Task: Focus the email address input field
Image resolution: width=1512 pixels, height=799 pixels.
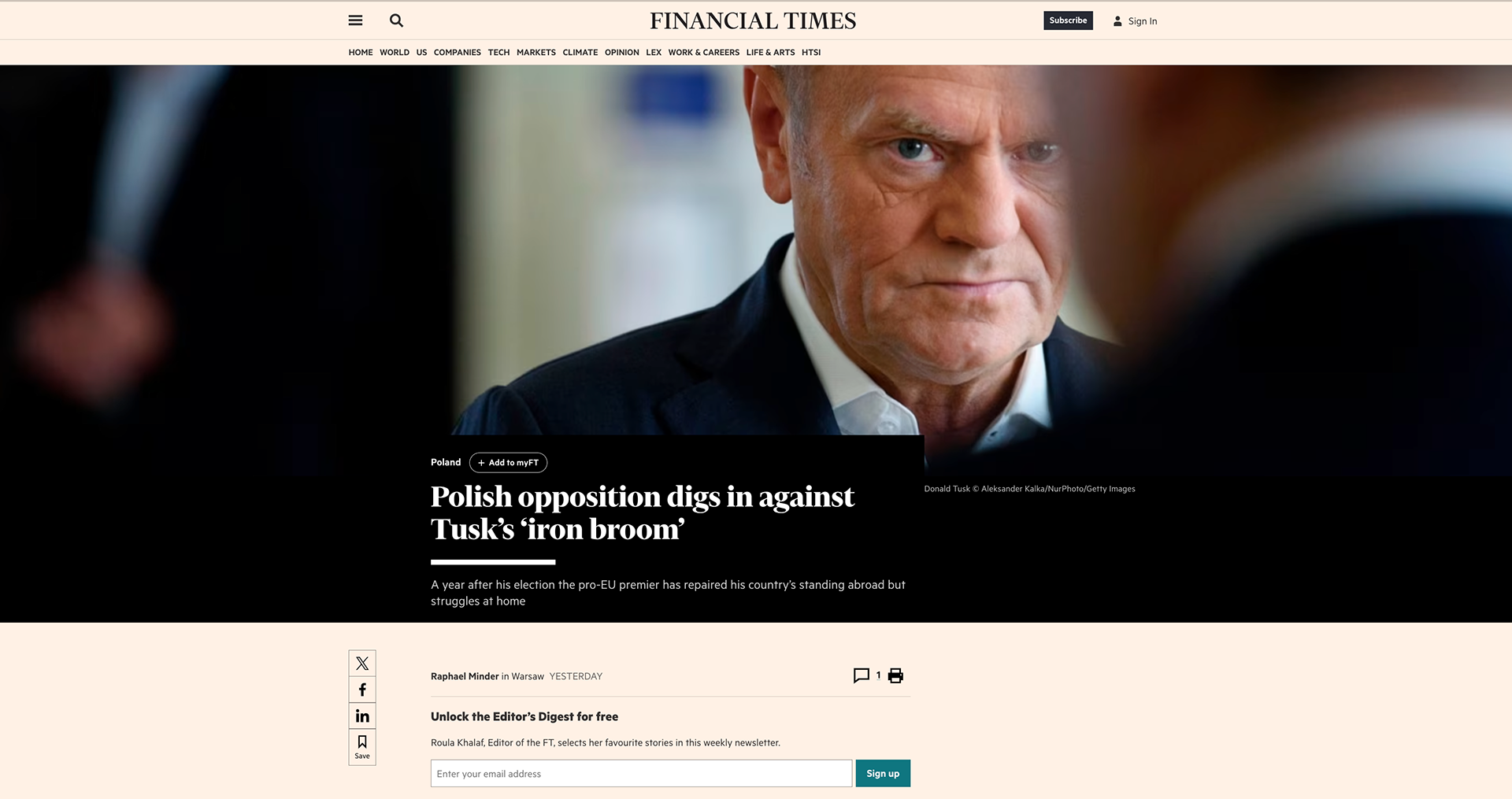Action: click(x=641, y=774)
